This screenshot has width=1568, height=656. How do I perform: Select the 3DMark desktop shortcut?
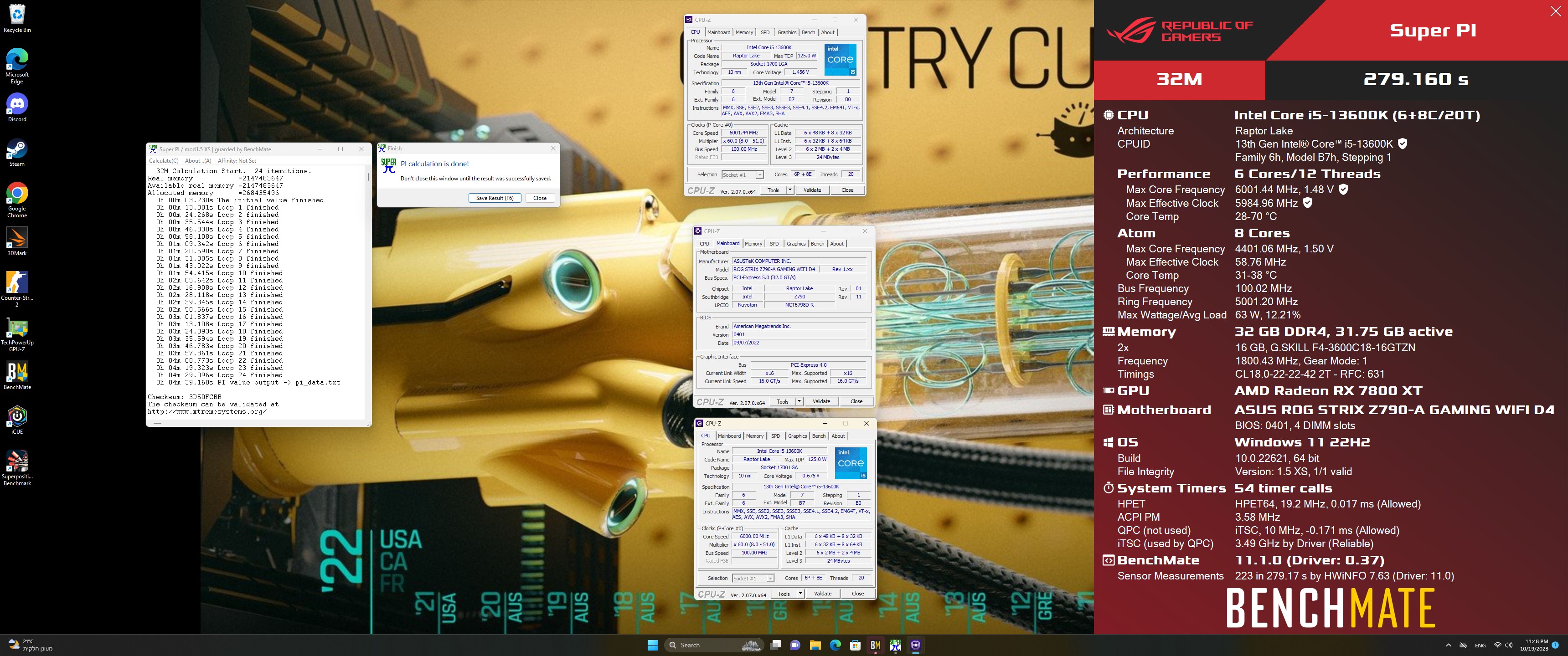point(17,241)
